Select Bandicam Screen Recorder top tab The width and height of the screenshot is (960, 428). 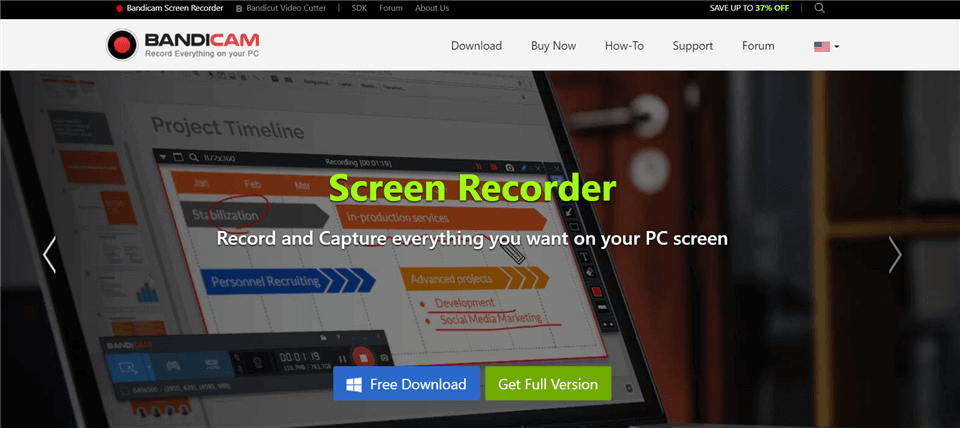[x=170, y=8]
